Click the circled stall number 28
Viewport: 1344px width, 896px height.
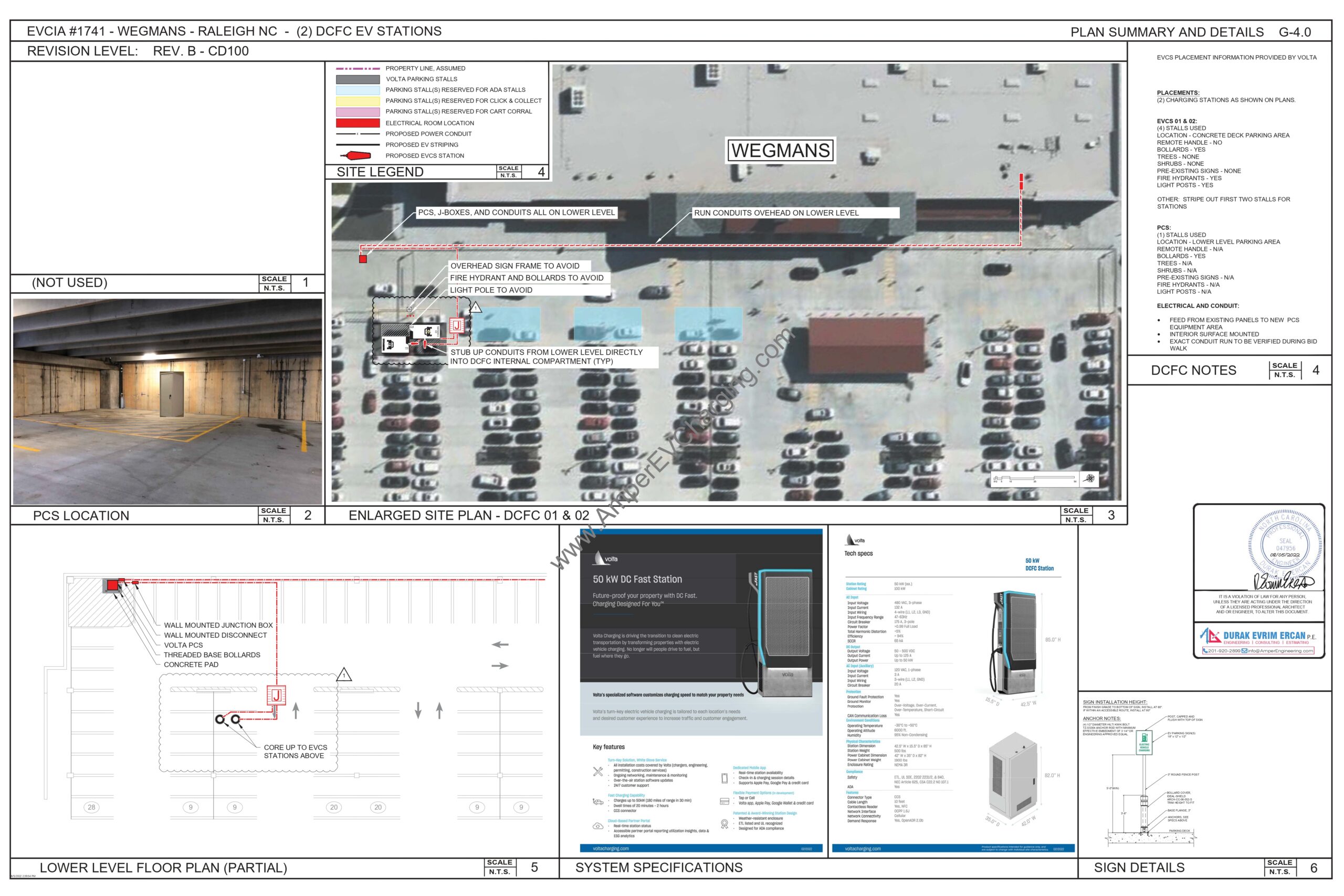point(91,807)
